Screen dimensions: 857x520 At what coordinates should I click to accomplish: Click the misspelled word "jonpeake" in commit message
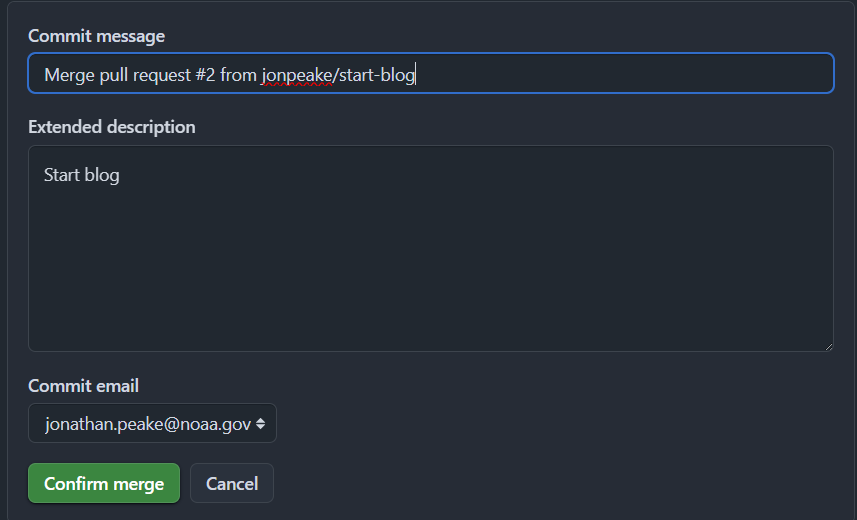coord(297,75)
